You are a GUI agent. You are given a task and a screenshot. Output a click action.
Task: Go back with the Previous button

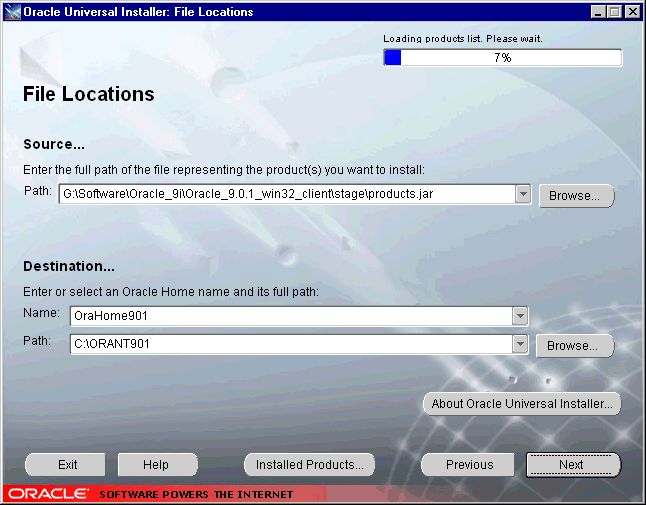click(468, 465)
